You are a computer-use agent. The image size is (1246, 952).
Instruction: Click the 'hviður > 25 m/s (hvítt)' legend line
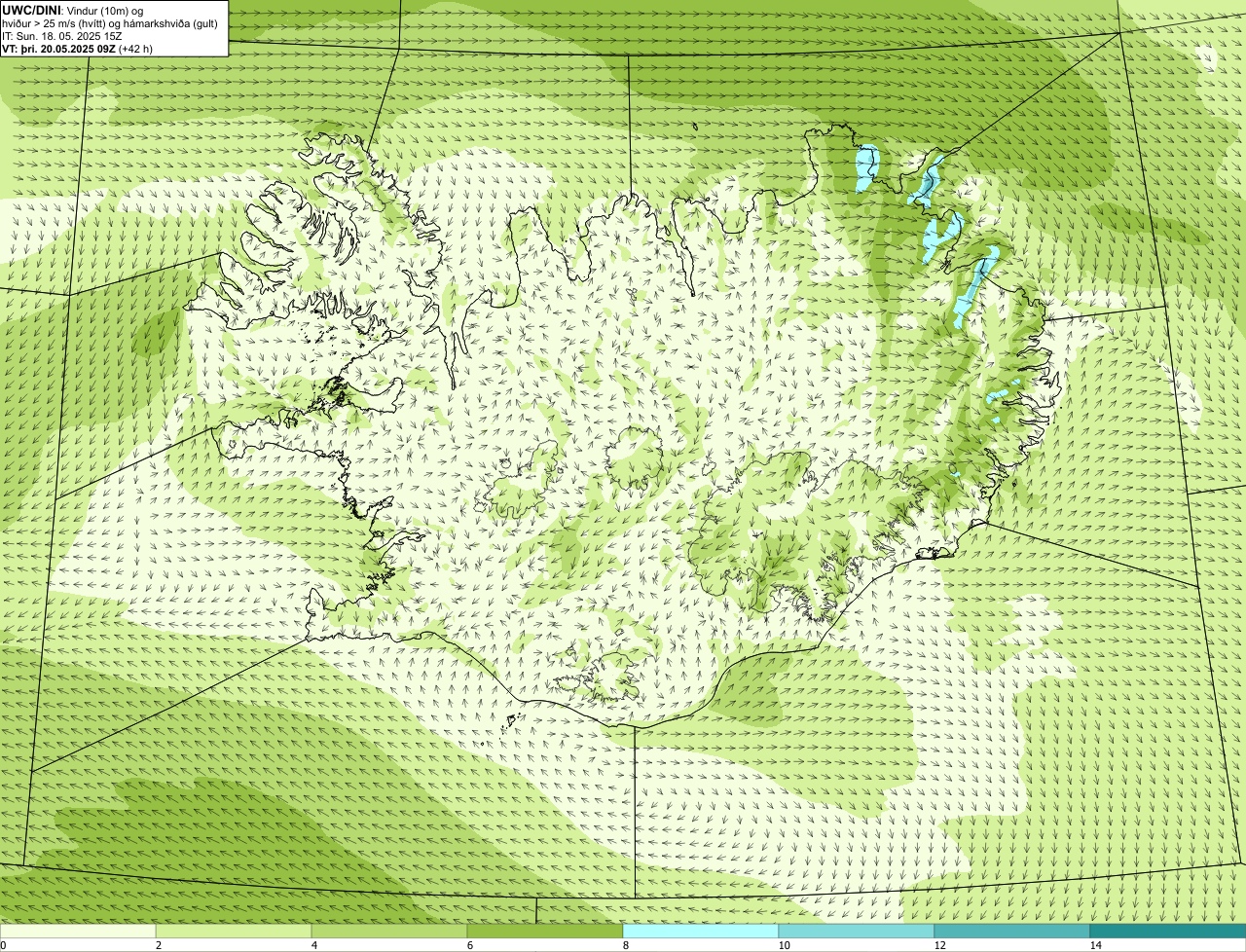110,23
